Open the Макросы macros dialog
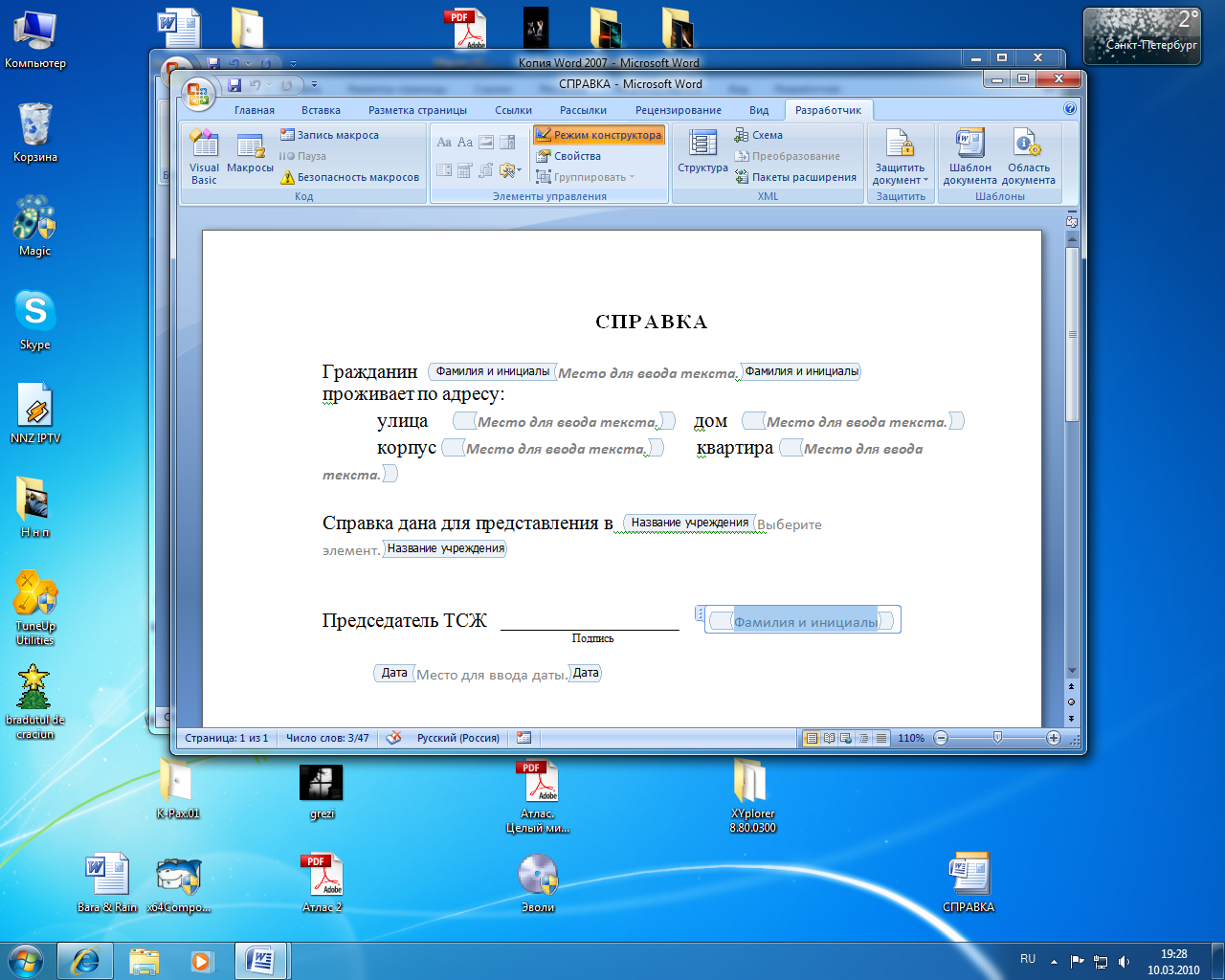This screenshot has width=1225, height=980. [x=250, y=153]
